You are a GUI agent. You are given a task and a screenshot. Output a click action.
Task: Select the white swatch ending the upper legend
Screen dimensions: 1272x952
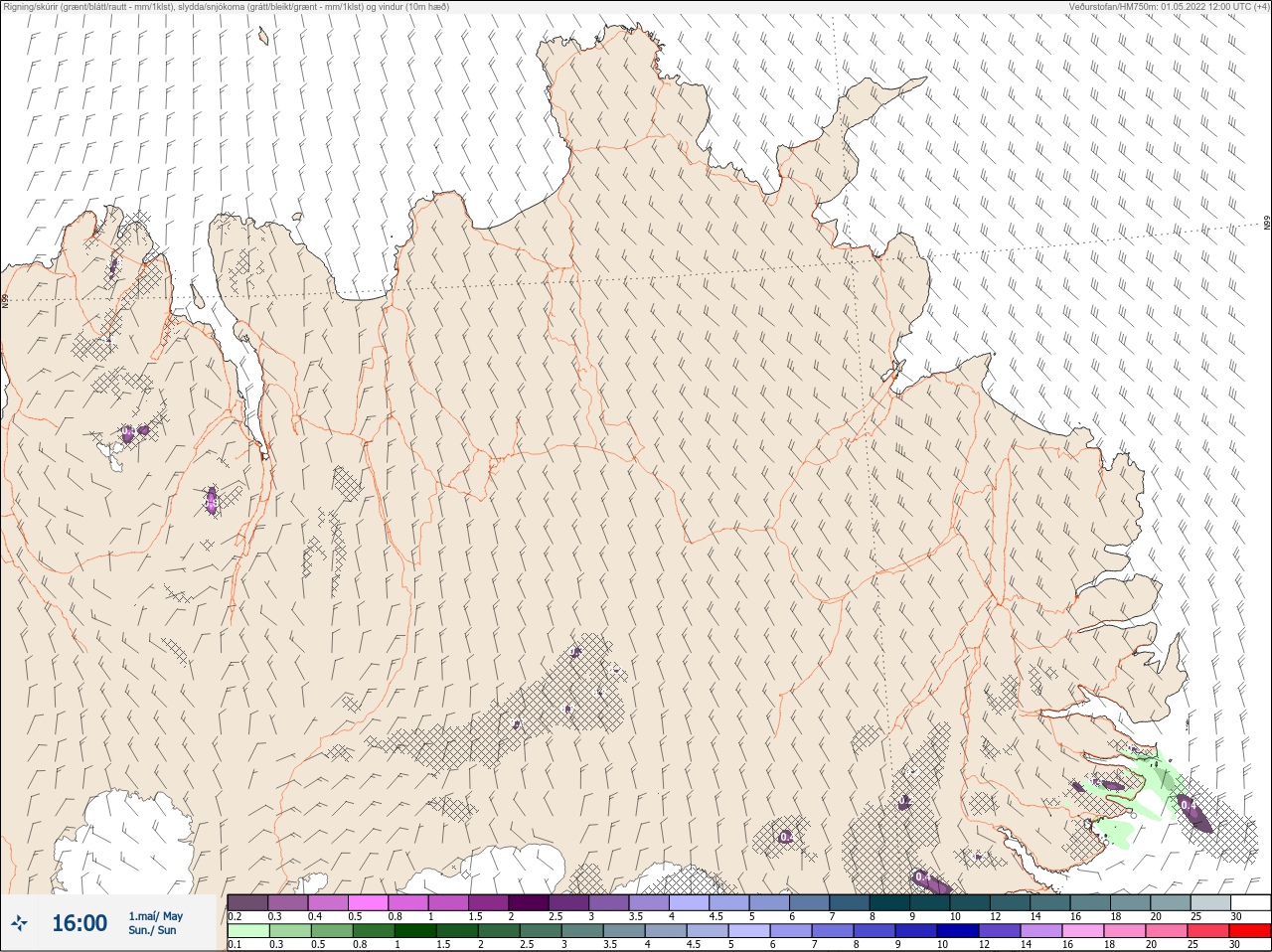1249,902
